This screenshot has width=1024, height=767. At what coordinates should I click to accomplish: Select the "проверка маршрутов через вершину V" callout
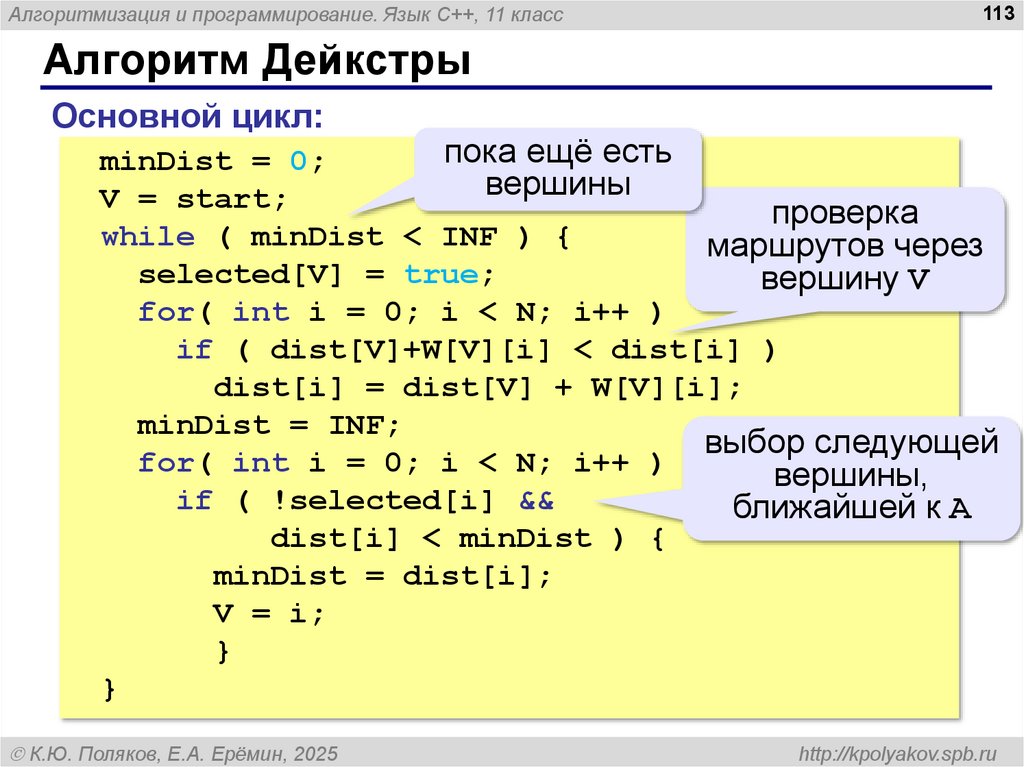coord(844,247)
